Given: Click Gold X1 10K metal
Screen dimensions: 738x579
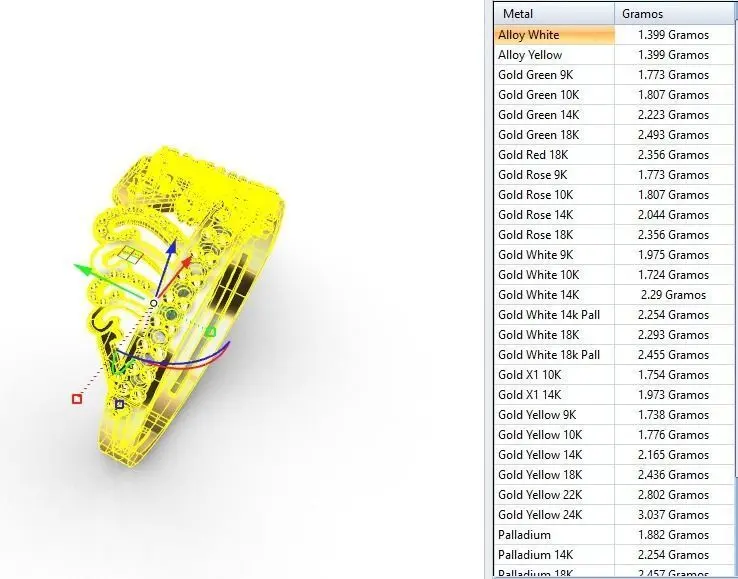Looking at the screenshot, I should (615, 375).
